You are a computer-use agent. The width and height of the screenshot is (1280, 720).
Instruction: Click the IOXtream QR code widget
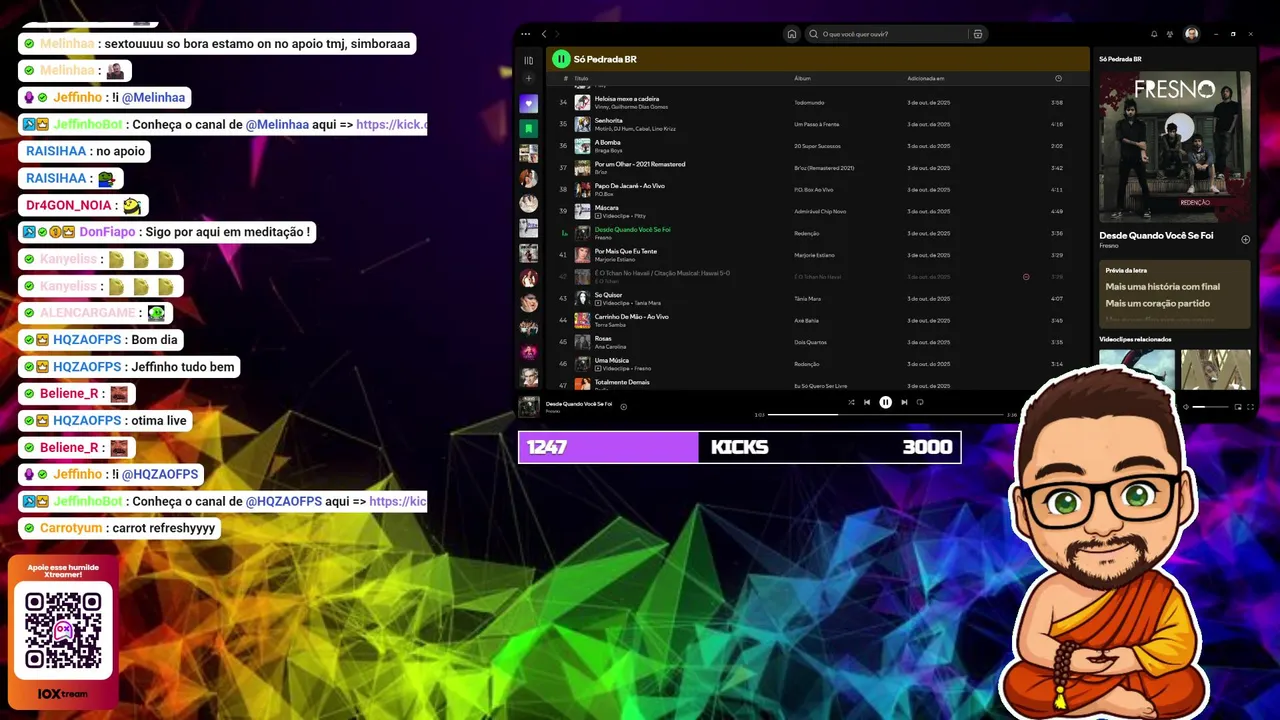63,631
